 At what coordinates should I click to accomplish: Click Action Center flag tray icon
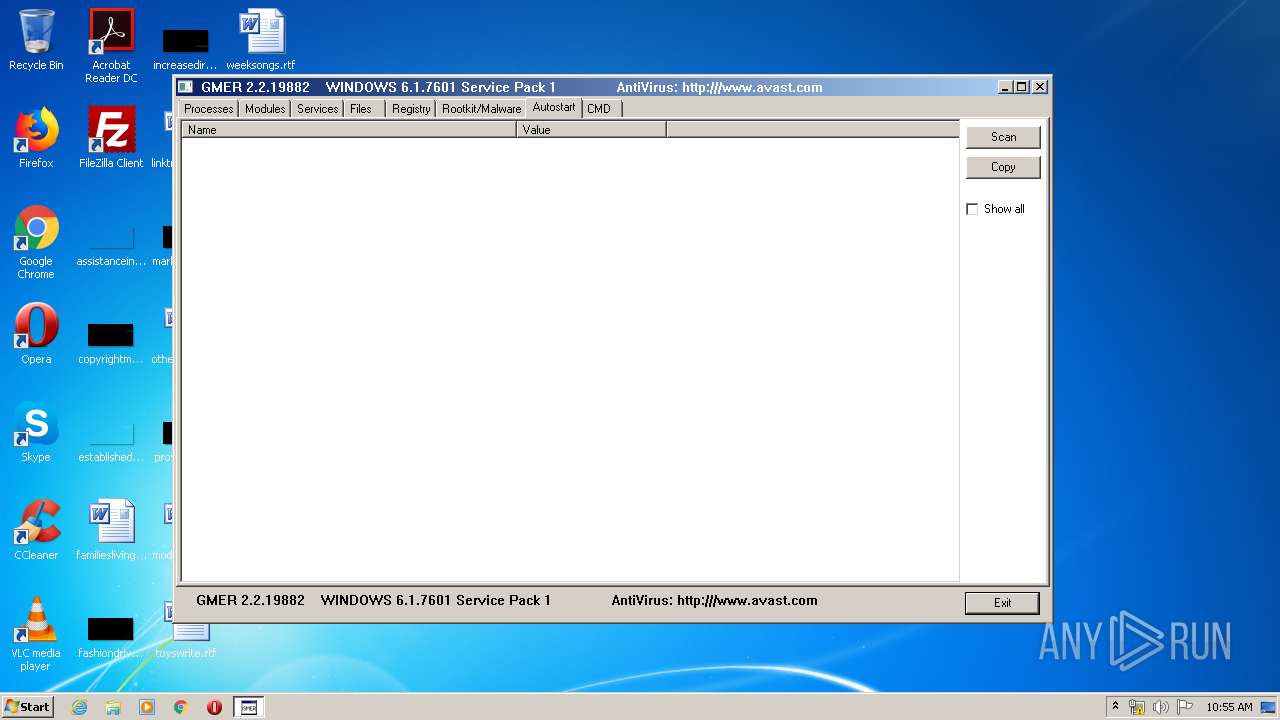pos(1185,707)
